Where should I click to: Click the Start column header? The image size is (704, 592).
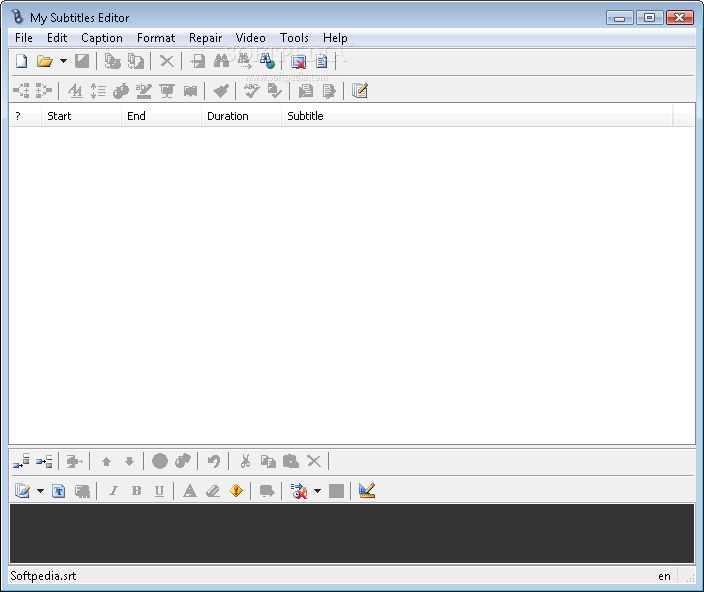[x=81, y=116]
